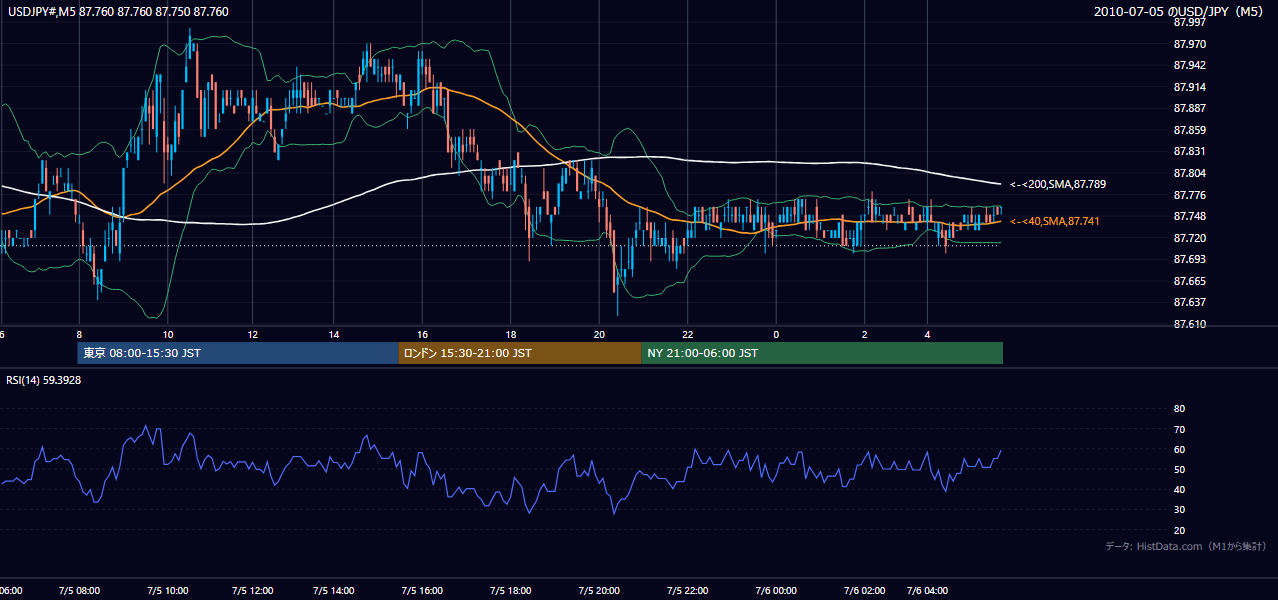
Task: Click the 7/5 14:00 time label
Action: pos(335,591)
